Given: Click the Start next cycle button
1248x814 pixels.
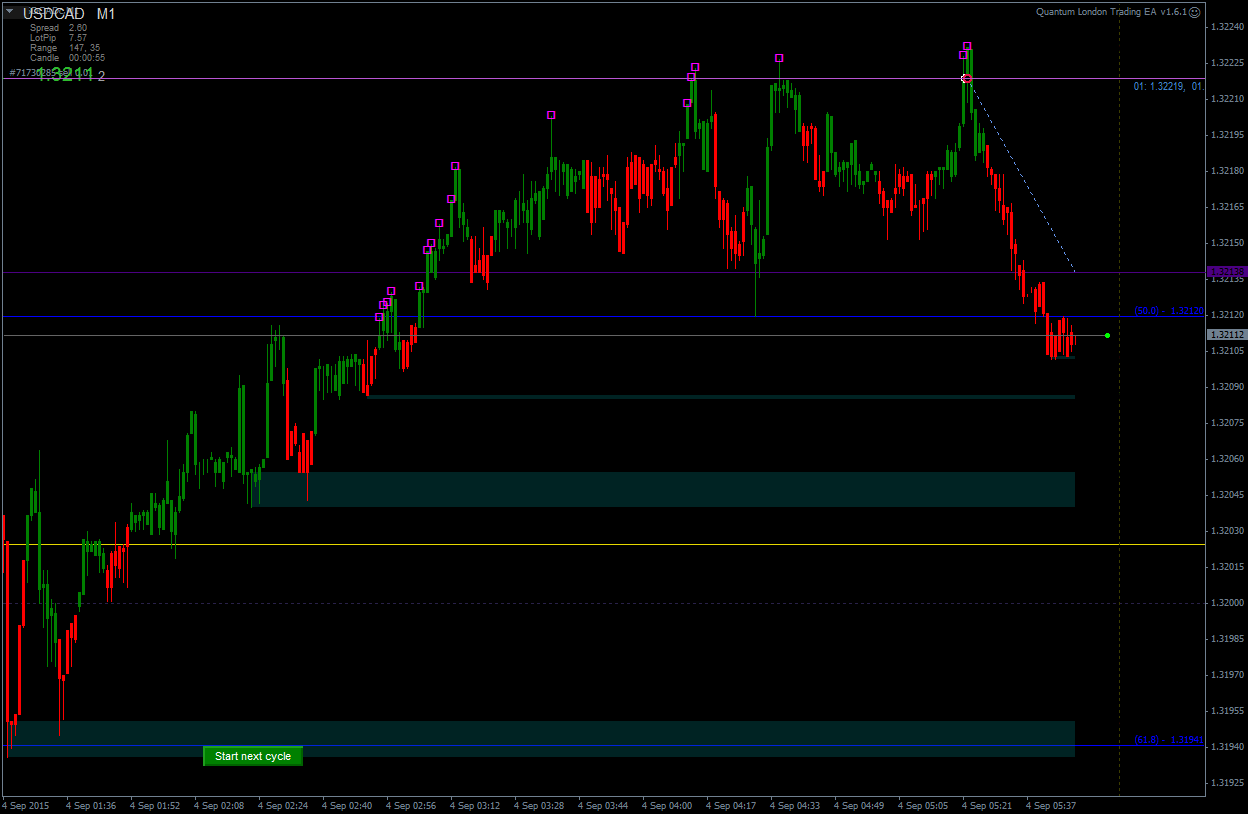Looking at the screenshot, I should [x=253, y=756].
